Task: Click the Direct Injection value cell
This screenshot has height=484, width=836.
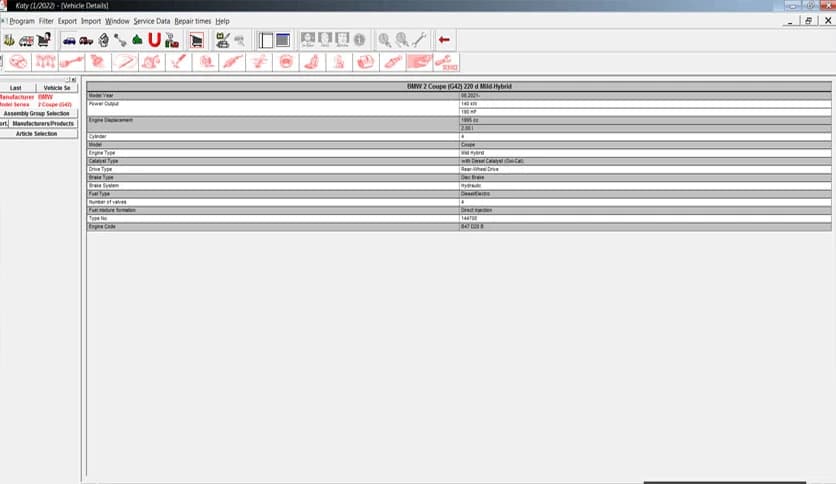Action: [645, 210]
